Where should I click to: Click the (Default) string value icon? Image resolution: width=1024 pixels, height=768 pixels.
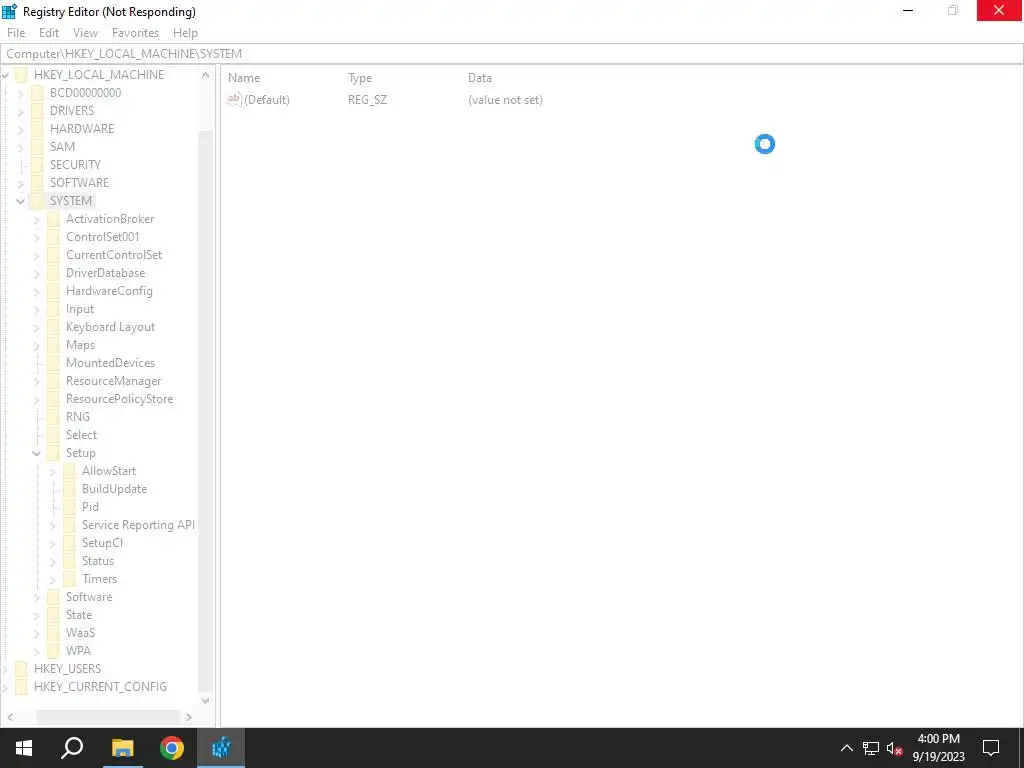[234, 99]
